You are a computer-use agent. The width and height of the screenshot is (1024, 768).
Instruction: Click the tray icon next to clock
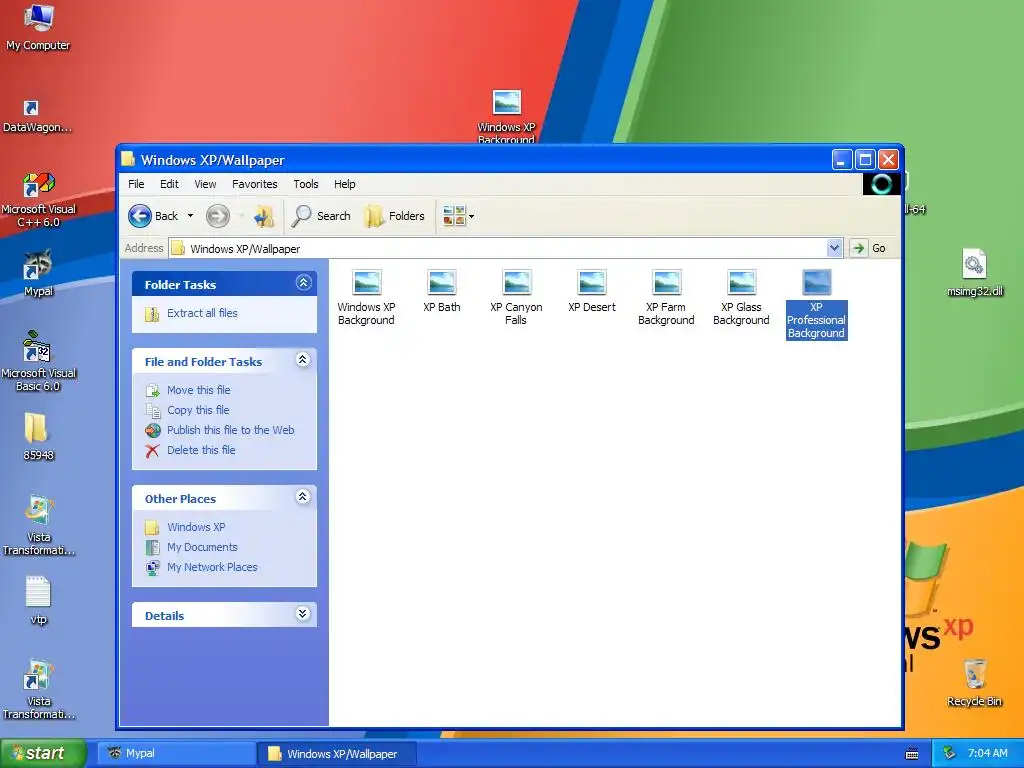[950, 754]
